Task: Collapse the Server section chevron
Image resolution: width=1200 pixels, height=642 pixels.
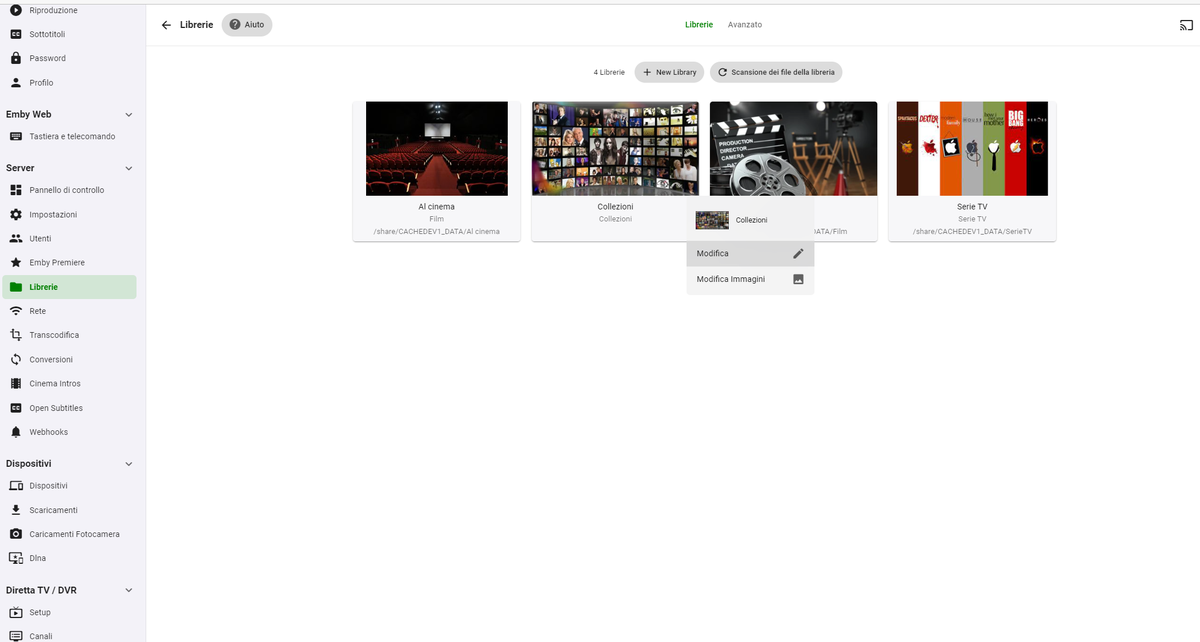Action: coord(129,168)
